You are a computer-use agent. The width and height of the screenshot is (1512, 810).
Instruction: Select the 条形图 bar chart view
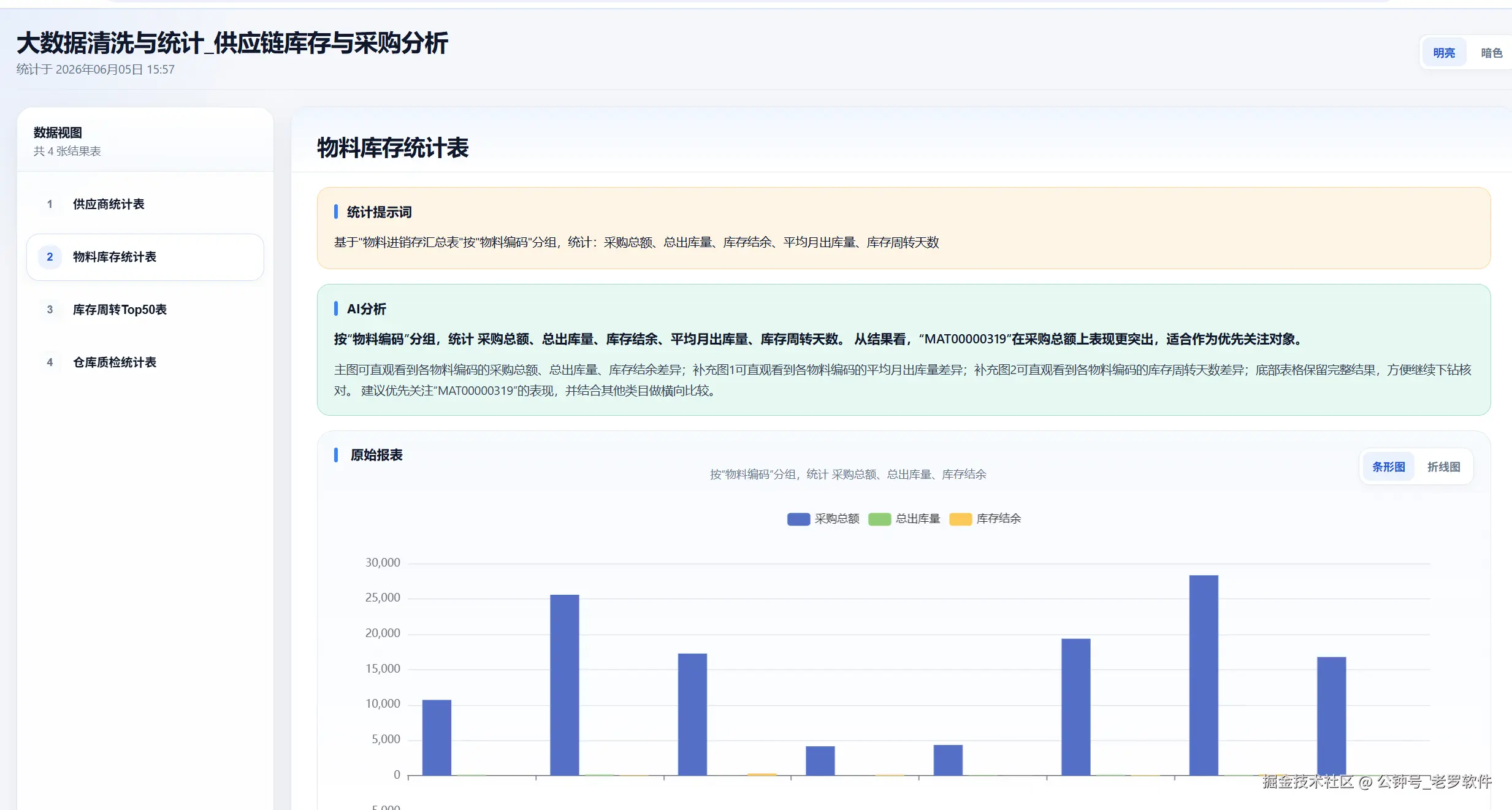(1388, 467)
